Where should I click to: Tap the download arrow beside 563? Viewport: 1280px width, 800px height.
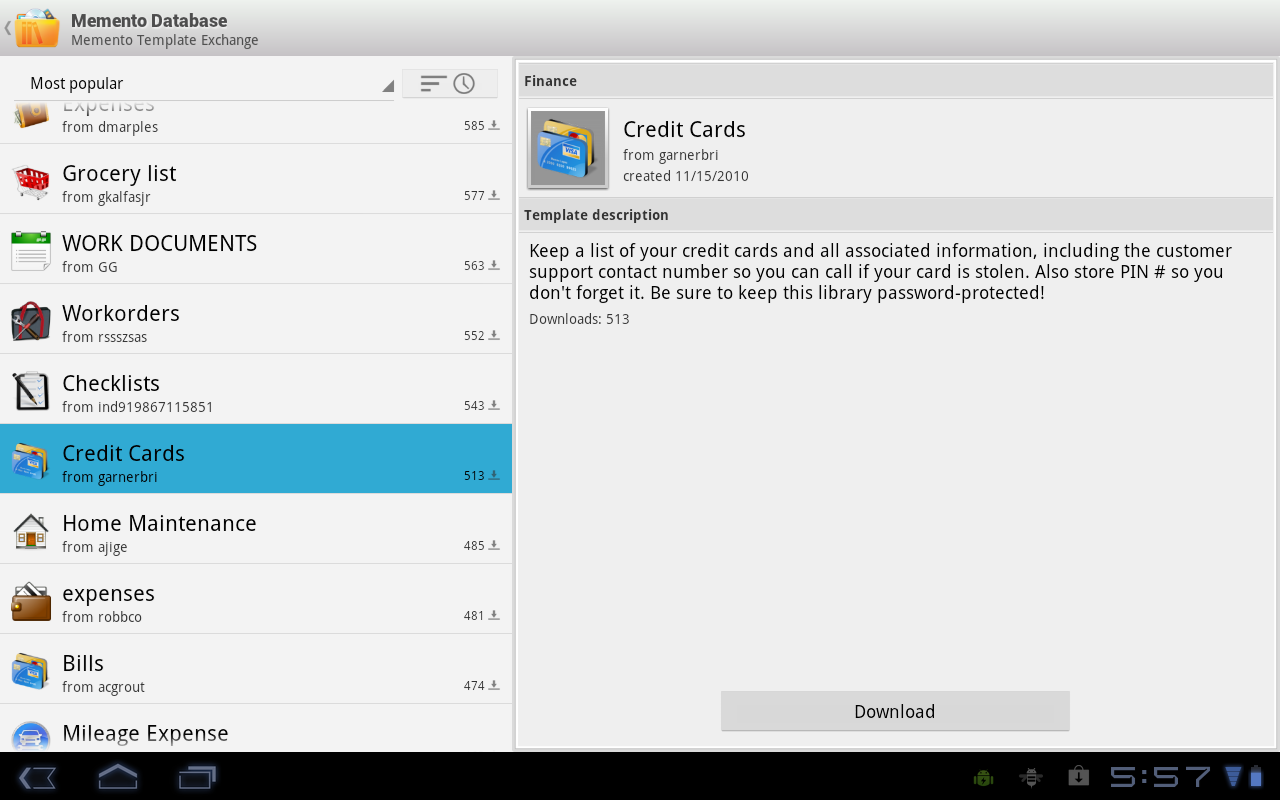point(494,266)
